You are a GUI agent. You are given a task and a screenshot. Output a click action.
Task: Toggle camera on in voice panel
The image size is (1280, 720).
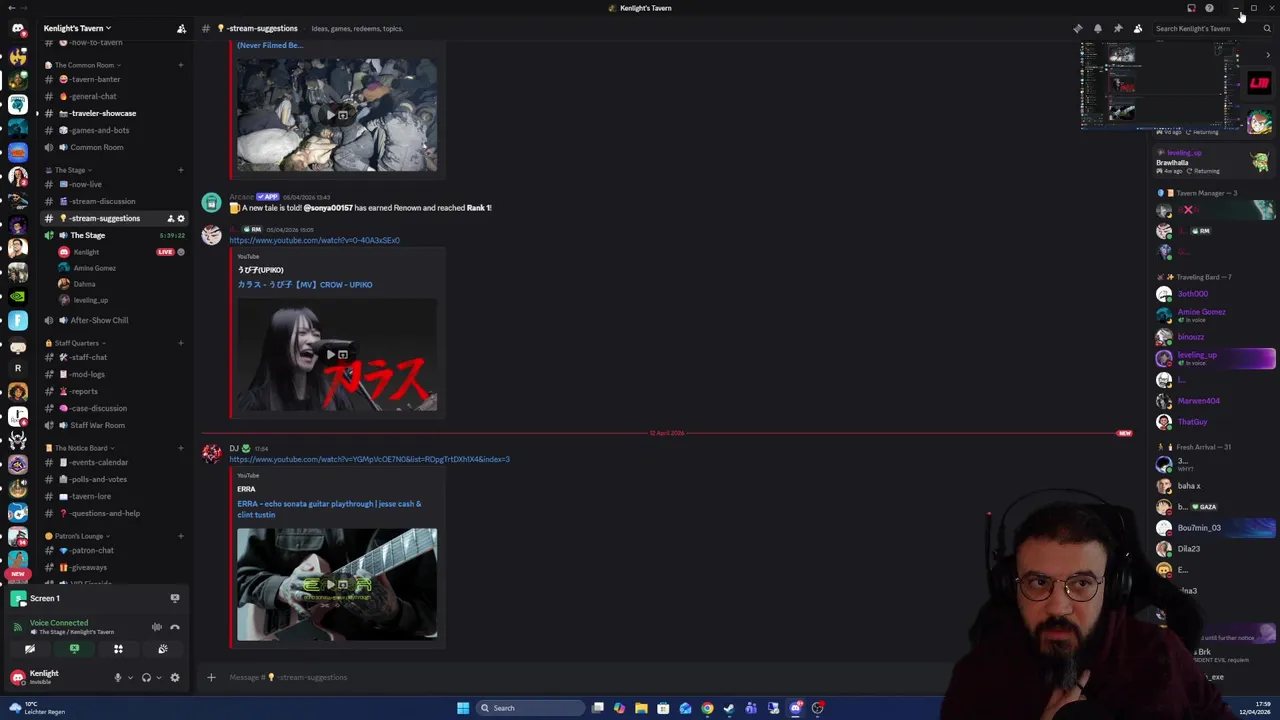[30, 649]
